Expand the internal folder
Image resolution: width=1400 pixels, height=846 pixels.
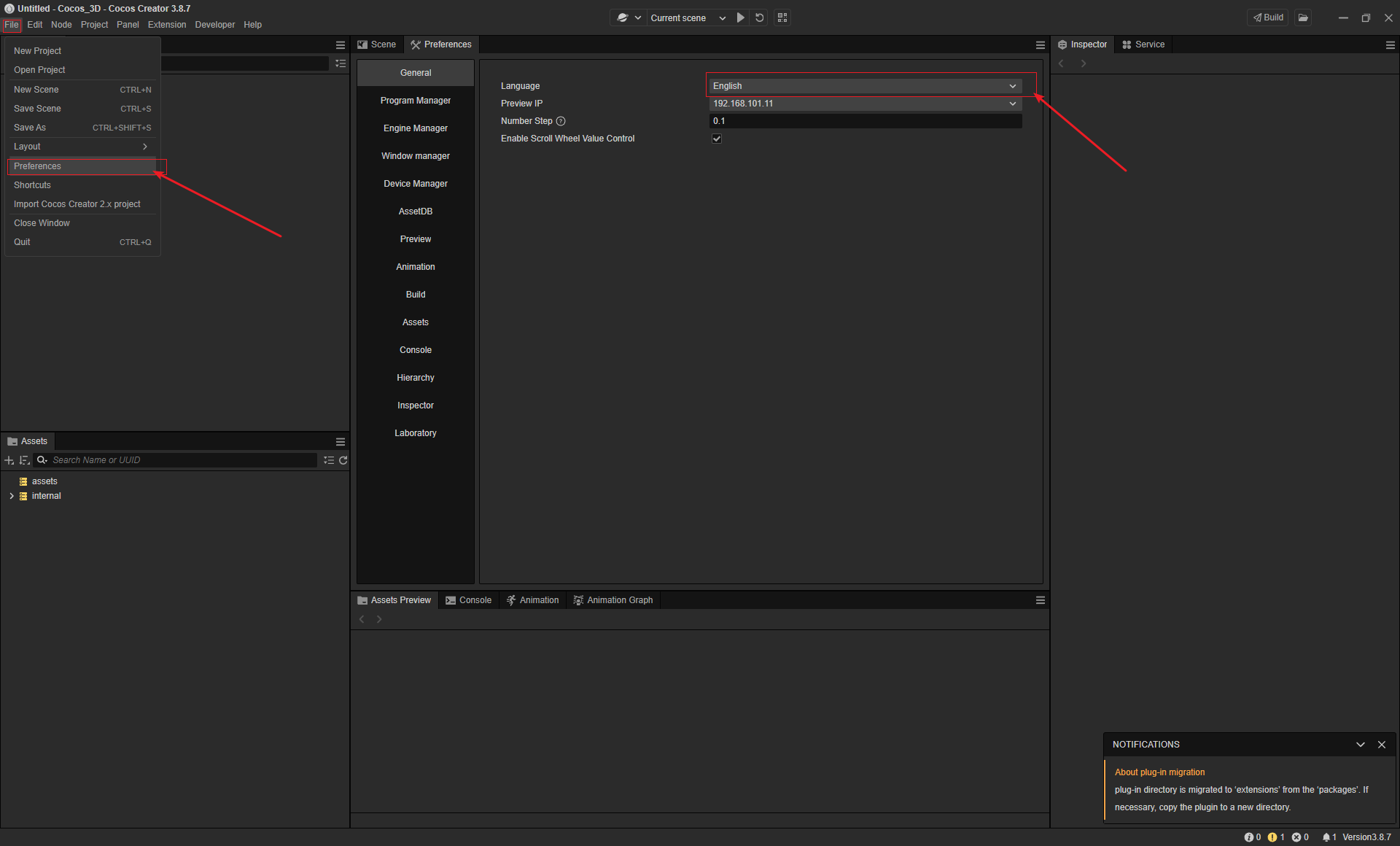point(12,496)
